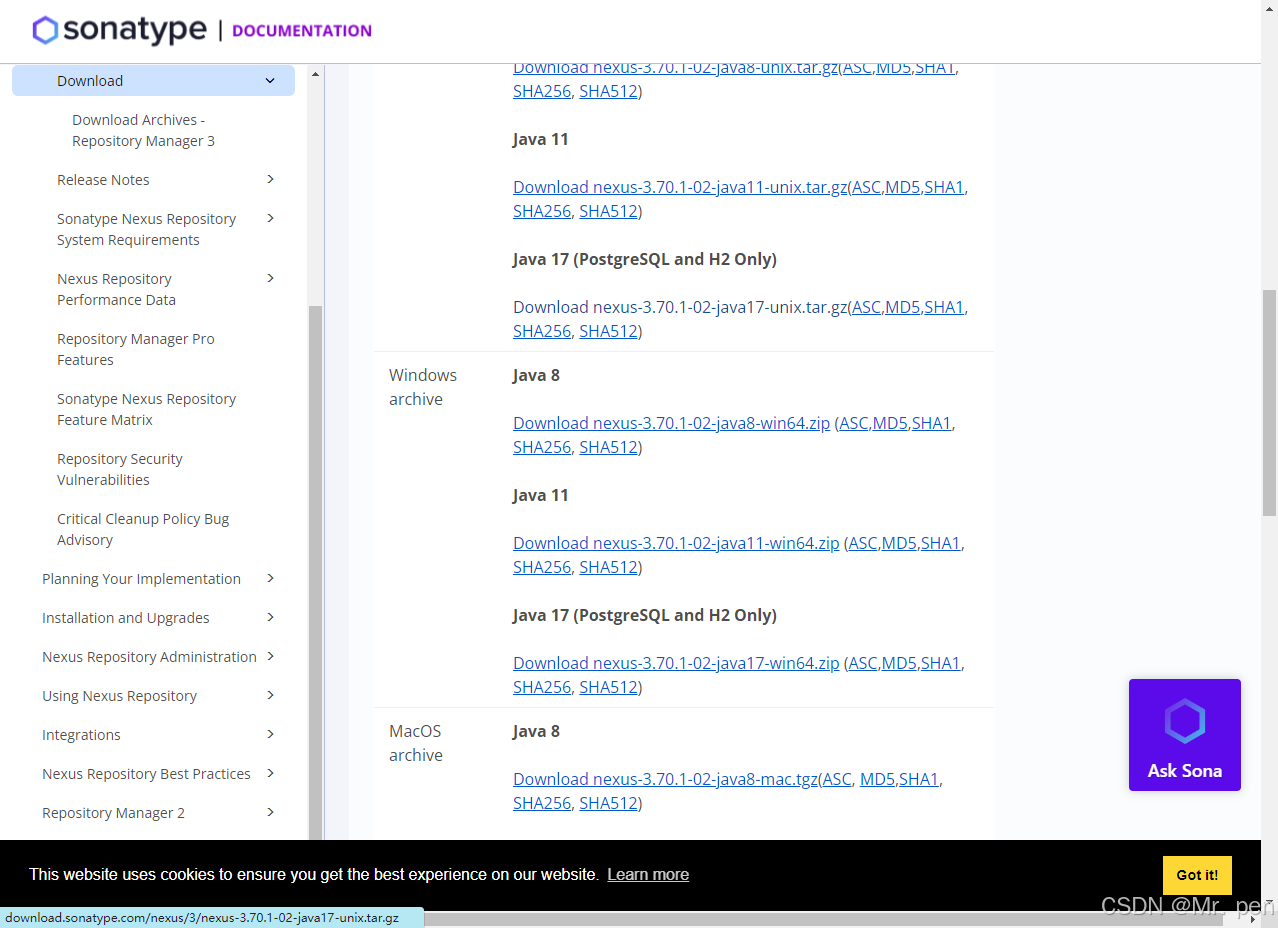Open SHA512 link for java11-win64.zip

click(608, 567)
